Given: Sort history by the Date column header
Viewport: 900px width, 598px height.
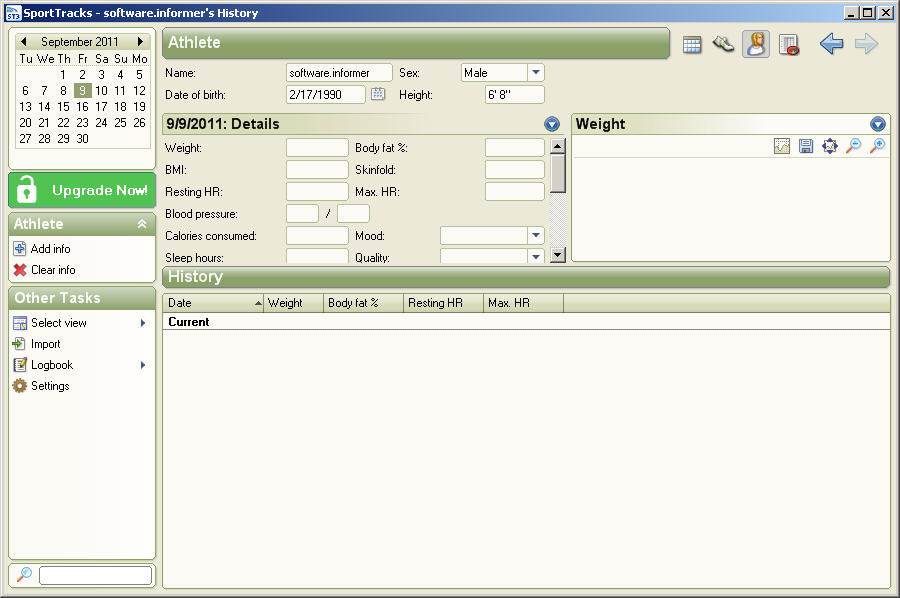Looking at the screenshot, I should 213,303.
